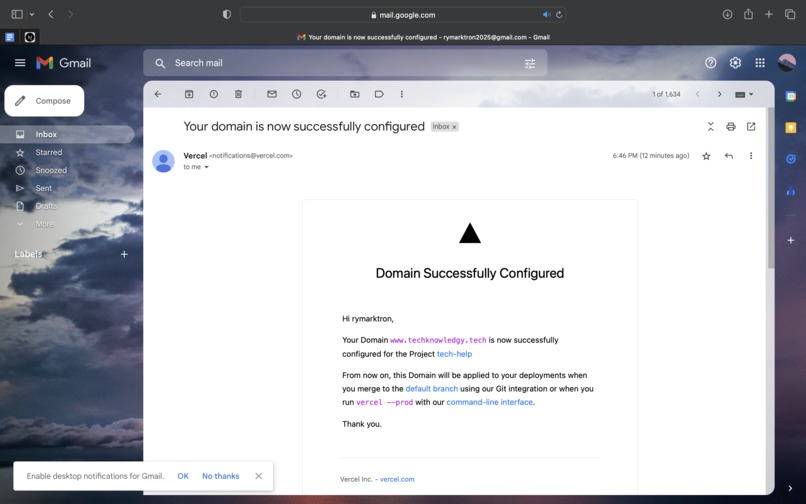Click No thanks on notifications prompt
This screenshot has width=806, height=504.
coord(221,476)
